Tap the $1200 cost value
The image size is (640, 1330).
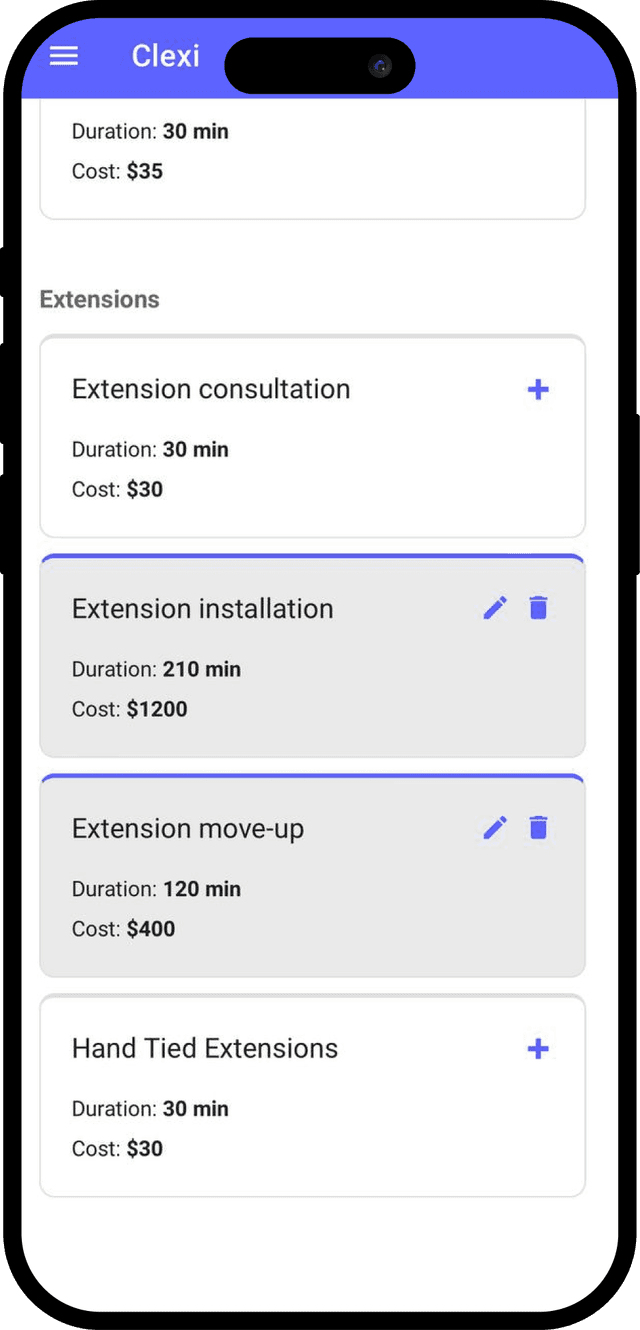[157, 709]
